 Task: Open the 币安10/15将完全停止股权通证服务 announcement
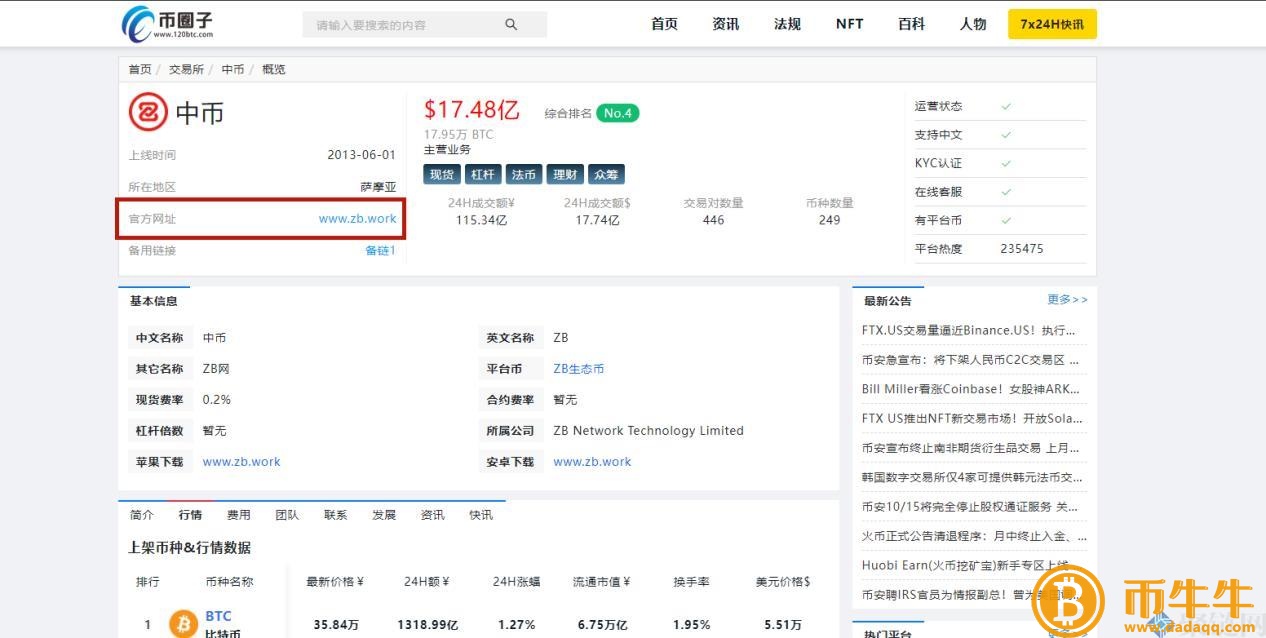pos(971,506)
